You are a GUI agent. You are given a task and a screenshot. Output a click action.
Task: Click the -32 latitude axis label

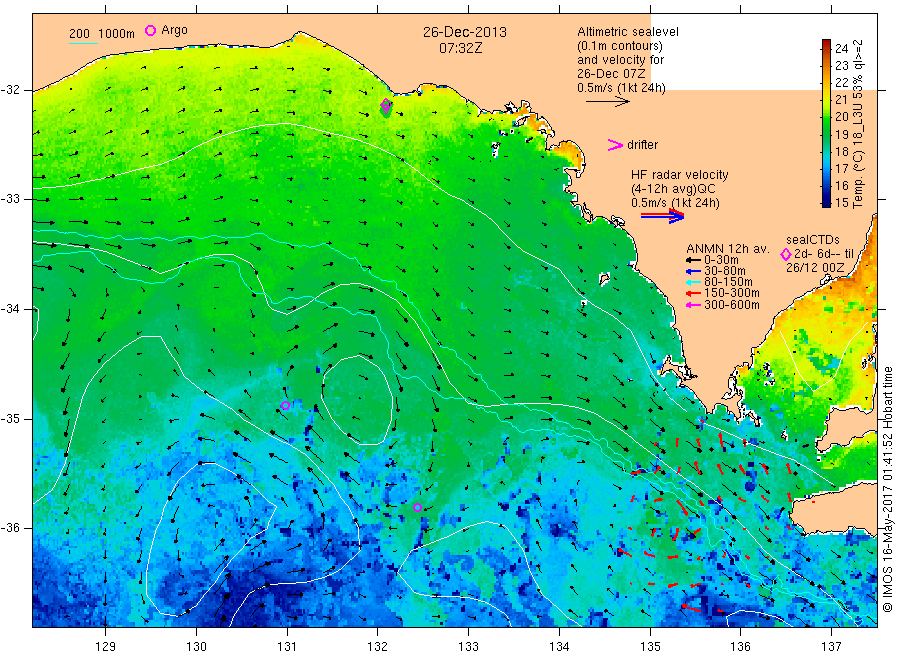point(10,90)
